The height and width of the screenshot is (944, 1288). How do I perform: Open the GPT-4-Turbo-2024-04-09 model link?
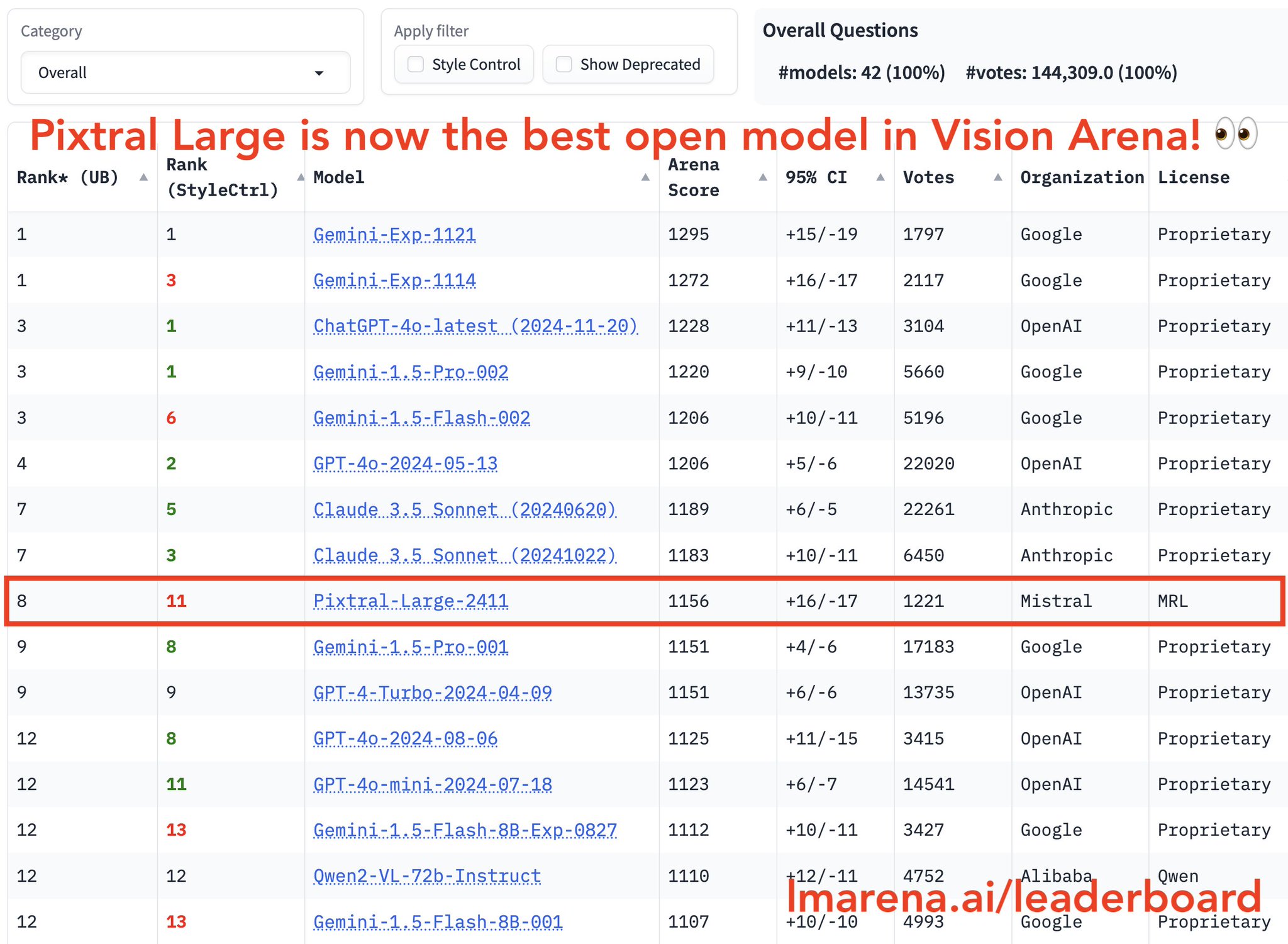pos(433,692)
